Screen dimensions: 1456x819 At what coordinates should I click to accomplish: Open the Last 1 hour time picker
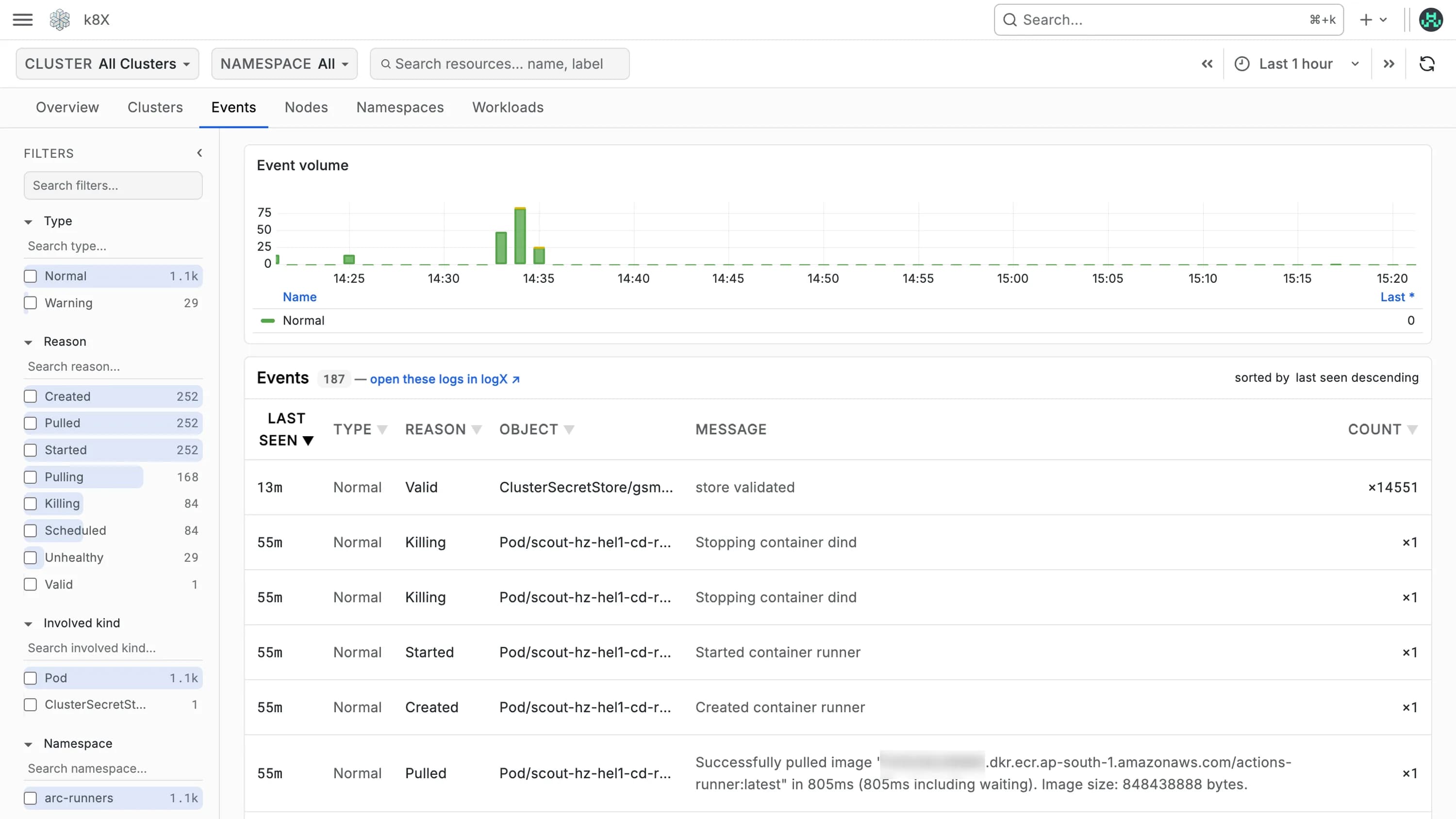click(1297, 64)
